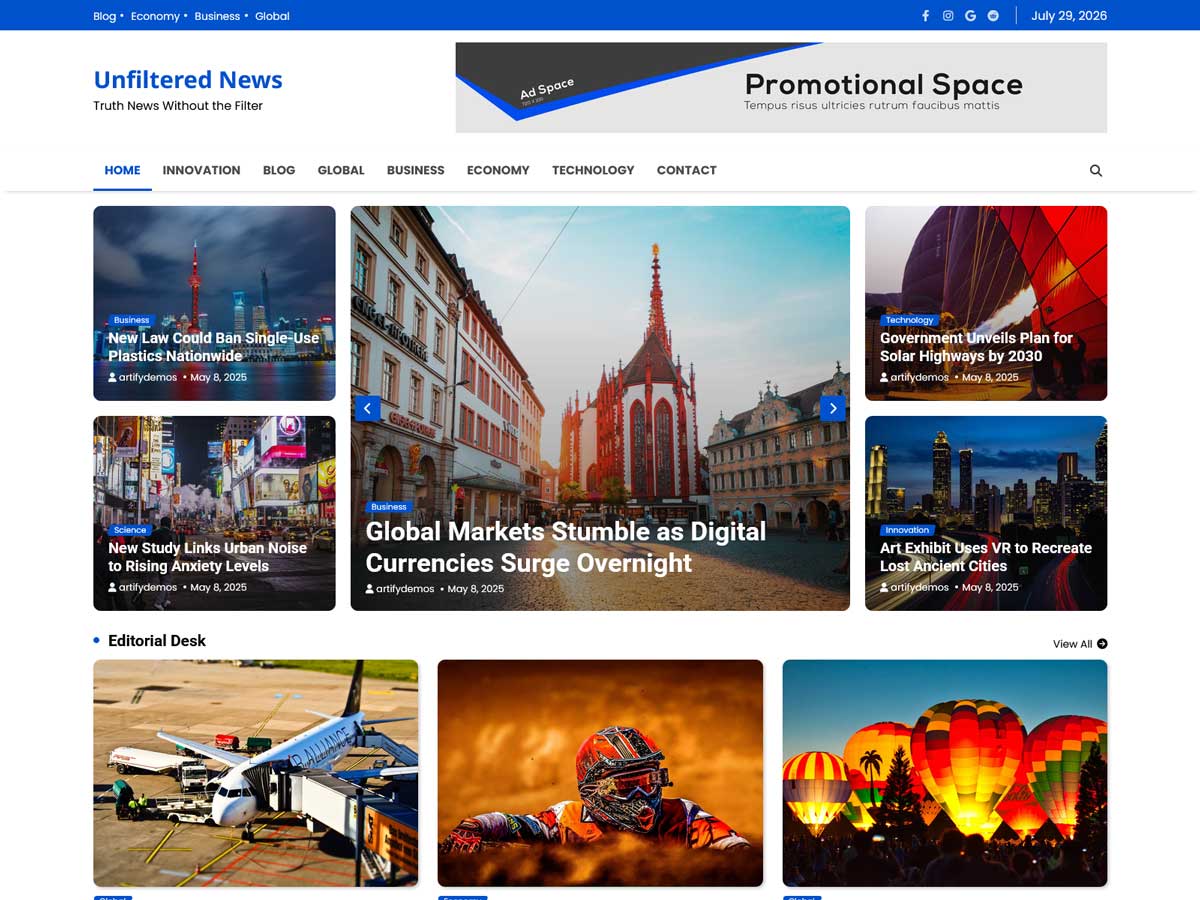The height and width of the screenshot is (900, 1200).
Task: Open 'Global Markets Stumble' headline
Action: coord(566,547)
